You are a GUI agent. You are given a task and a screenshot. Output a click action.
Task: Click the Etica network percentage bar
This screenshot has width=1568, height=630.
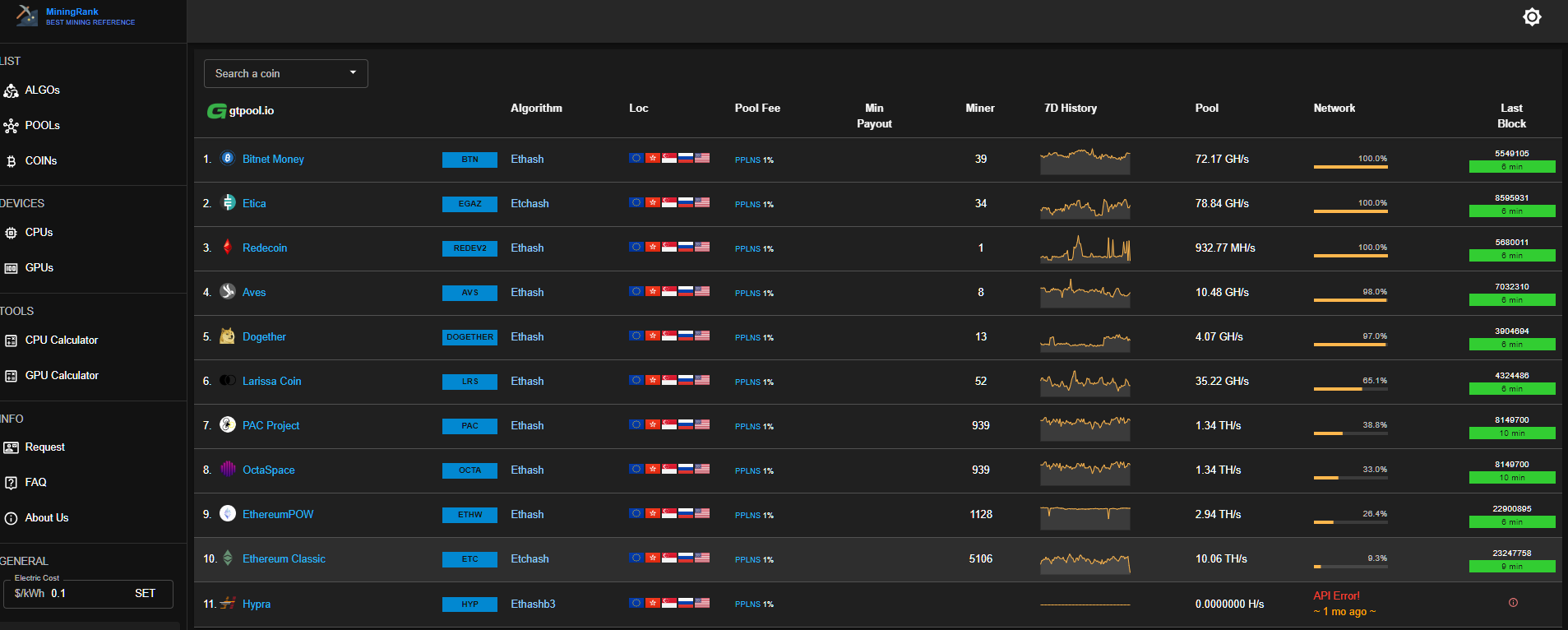[x=1350, y=211]
